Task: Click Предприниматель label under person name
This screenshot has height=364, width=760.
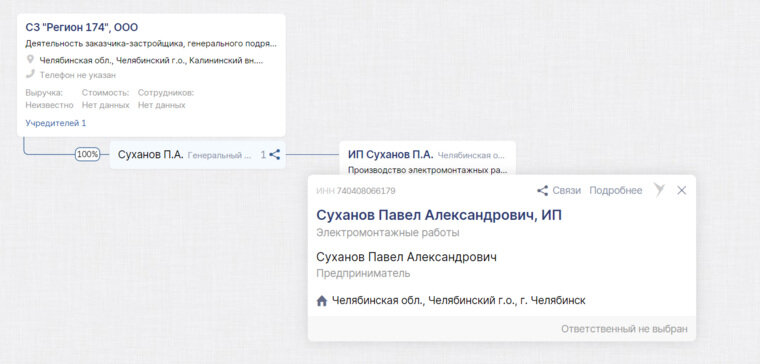Action: click(363, 273)
